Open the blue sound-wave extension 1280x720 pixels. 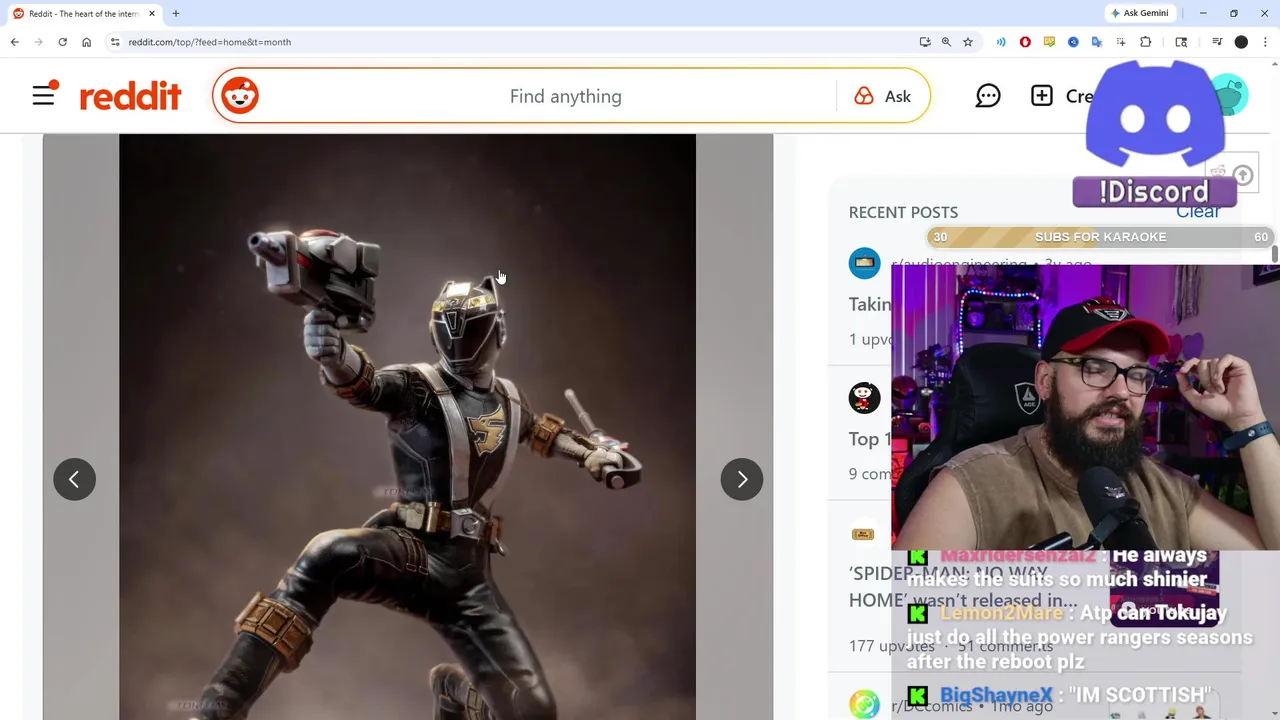[x=1001, y=42]
